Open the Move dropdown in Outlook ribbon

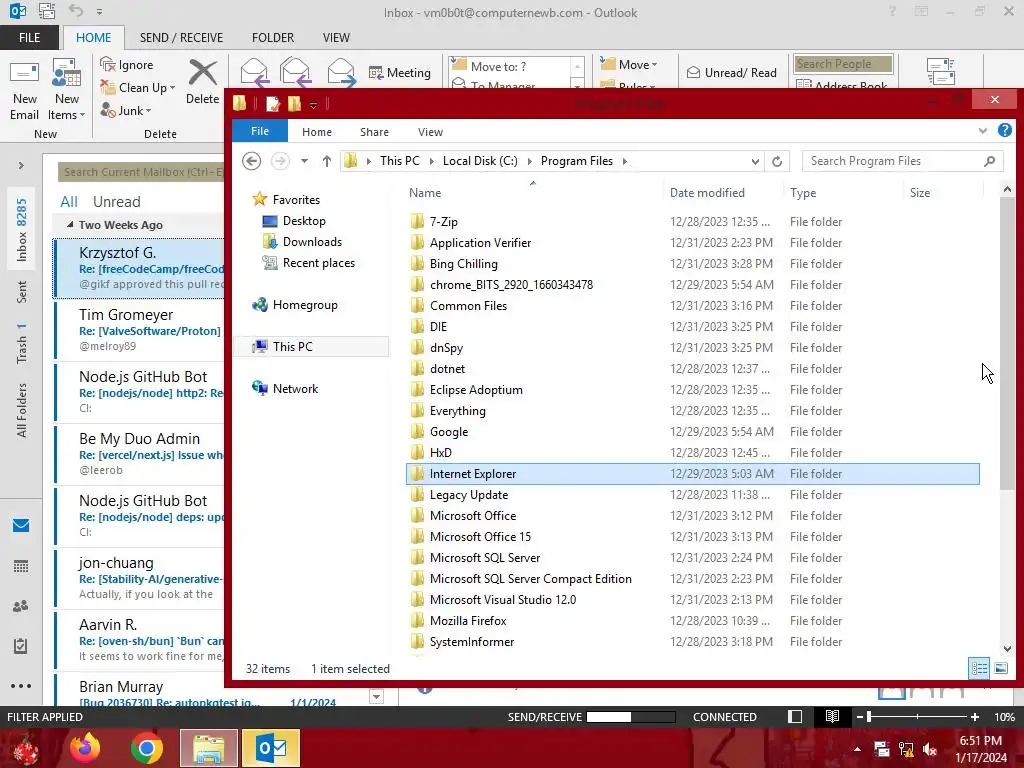(x=629, y=65)
